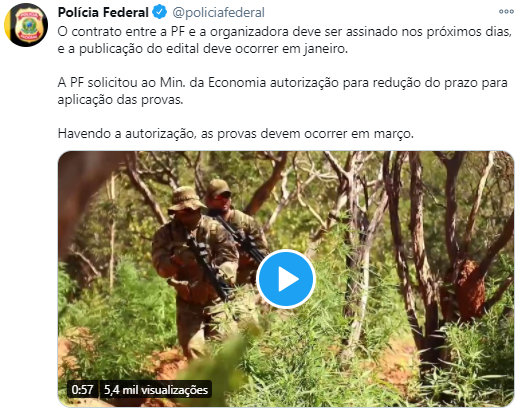Open the Polícia Federal profile avatar
Screen dimensions: 520x415
pos(26,25)
